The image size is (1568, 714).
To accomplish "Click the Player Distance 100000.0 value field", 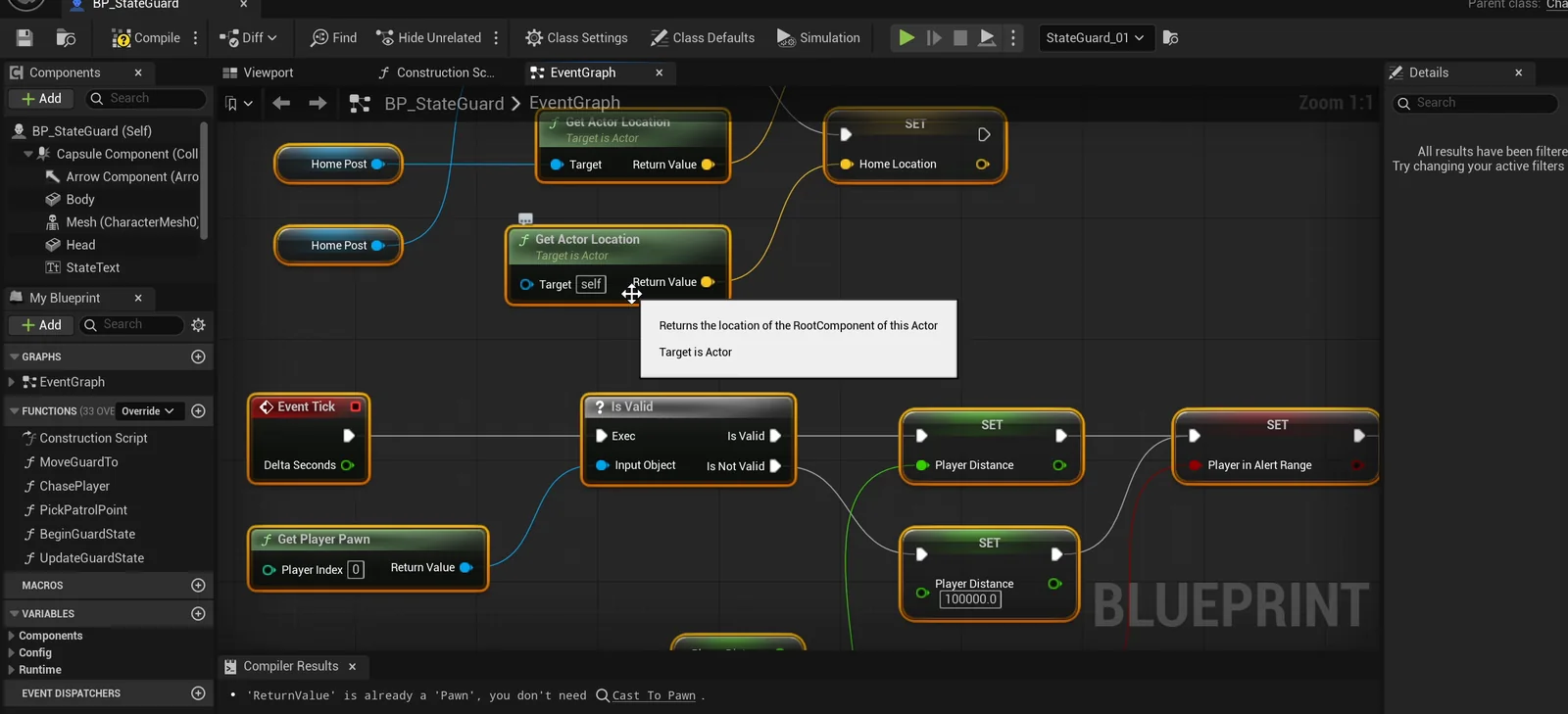I will click(x=970, y=599).
